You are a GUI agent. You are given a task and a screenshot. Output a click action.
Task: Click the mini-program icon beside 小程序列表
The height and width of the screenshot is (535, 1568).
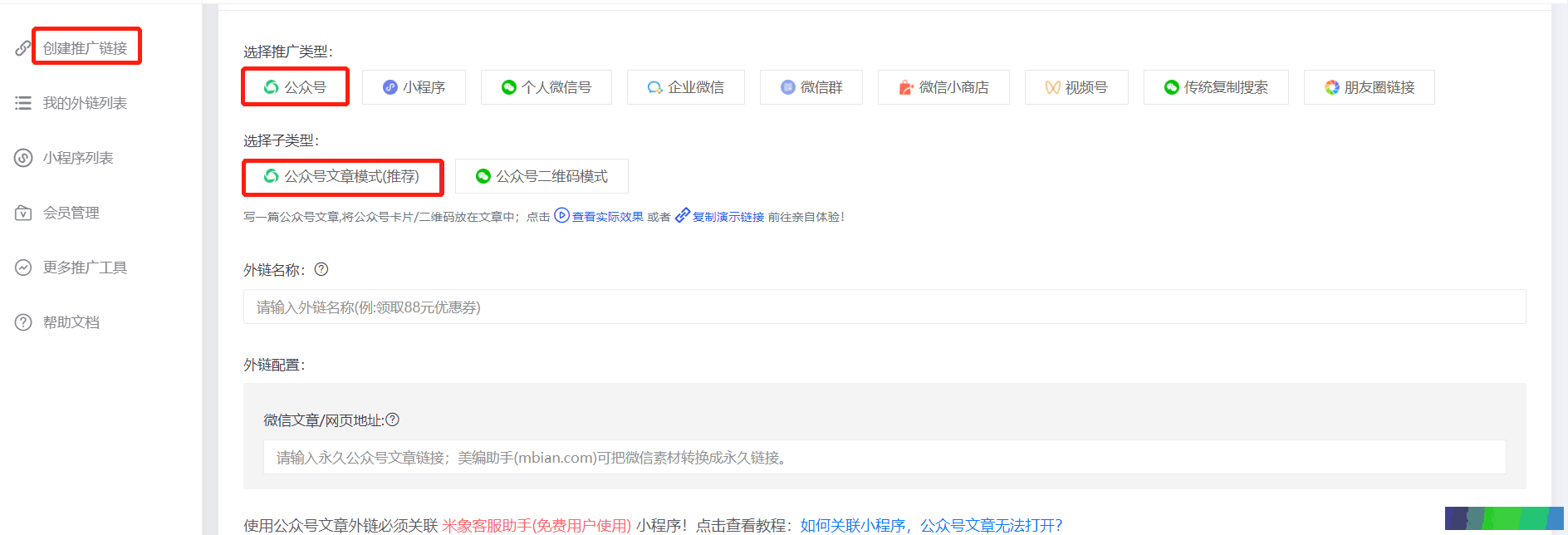(x=23, y=158)
